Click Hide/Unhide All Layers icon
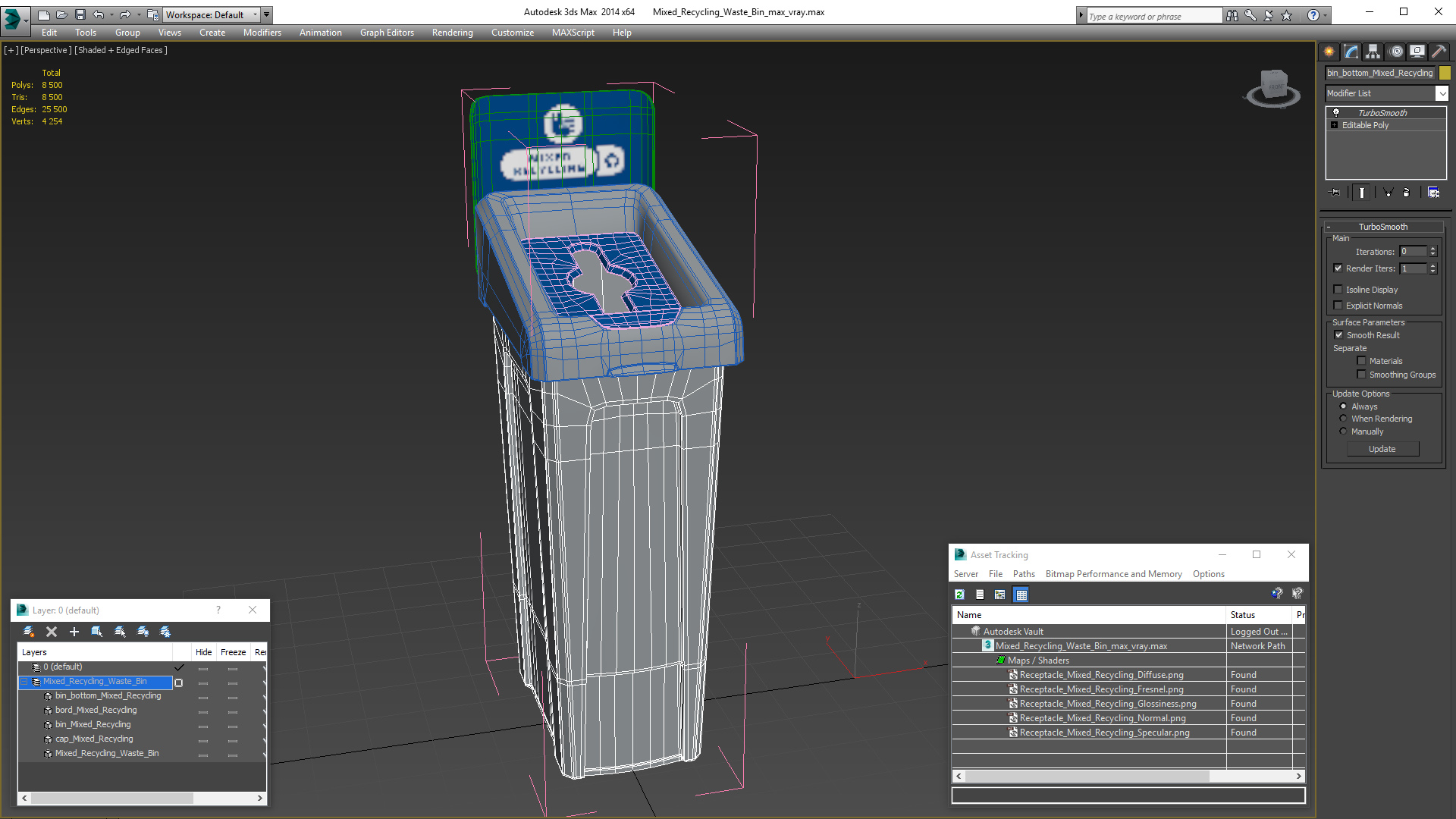Screen dimensions: 1456x819 (143, 632)
